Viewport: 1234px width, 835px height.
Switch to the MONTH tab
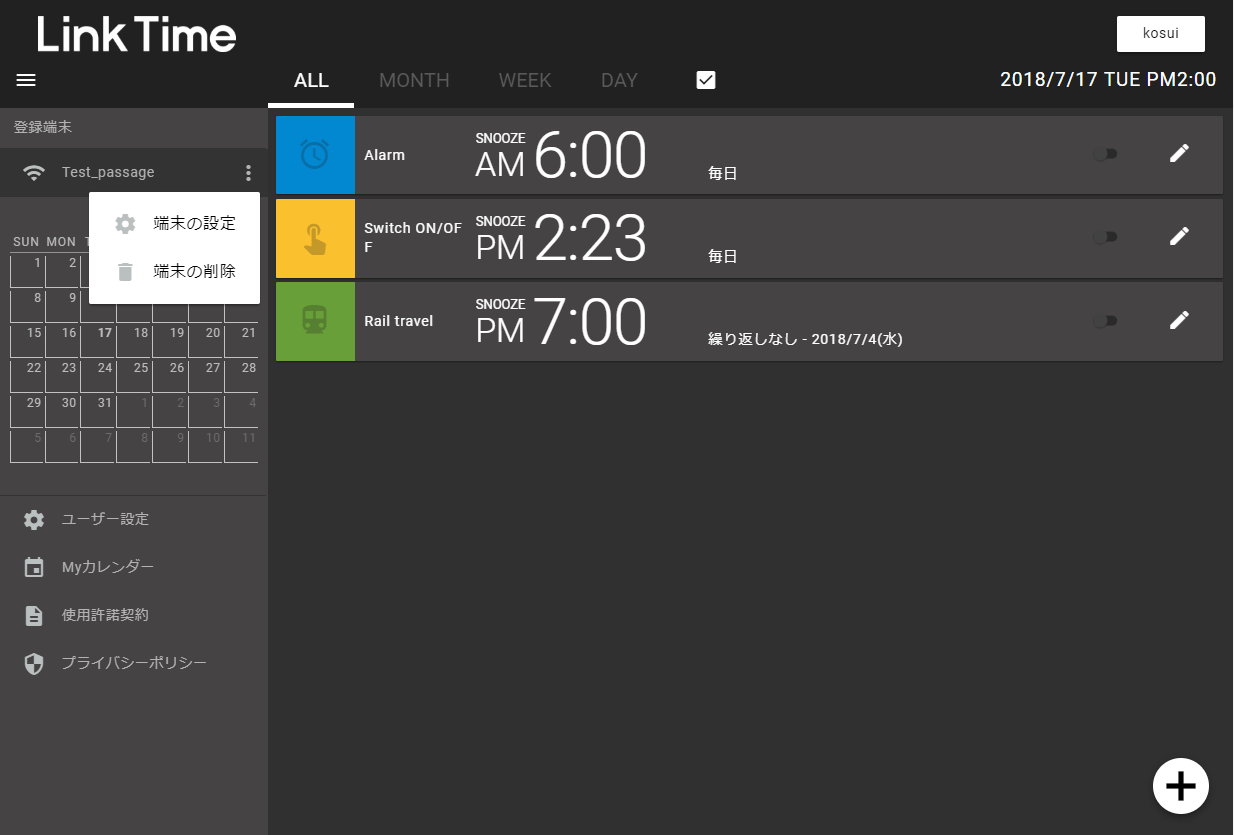pyautogui.click(x=414, y=81)
